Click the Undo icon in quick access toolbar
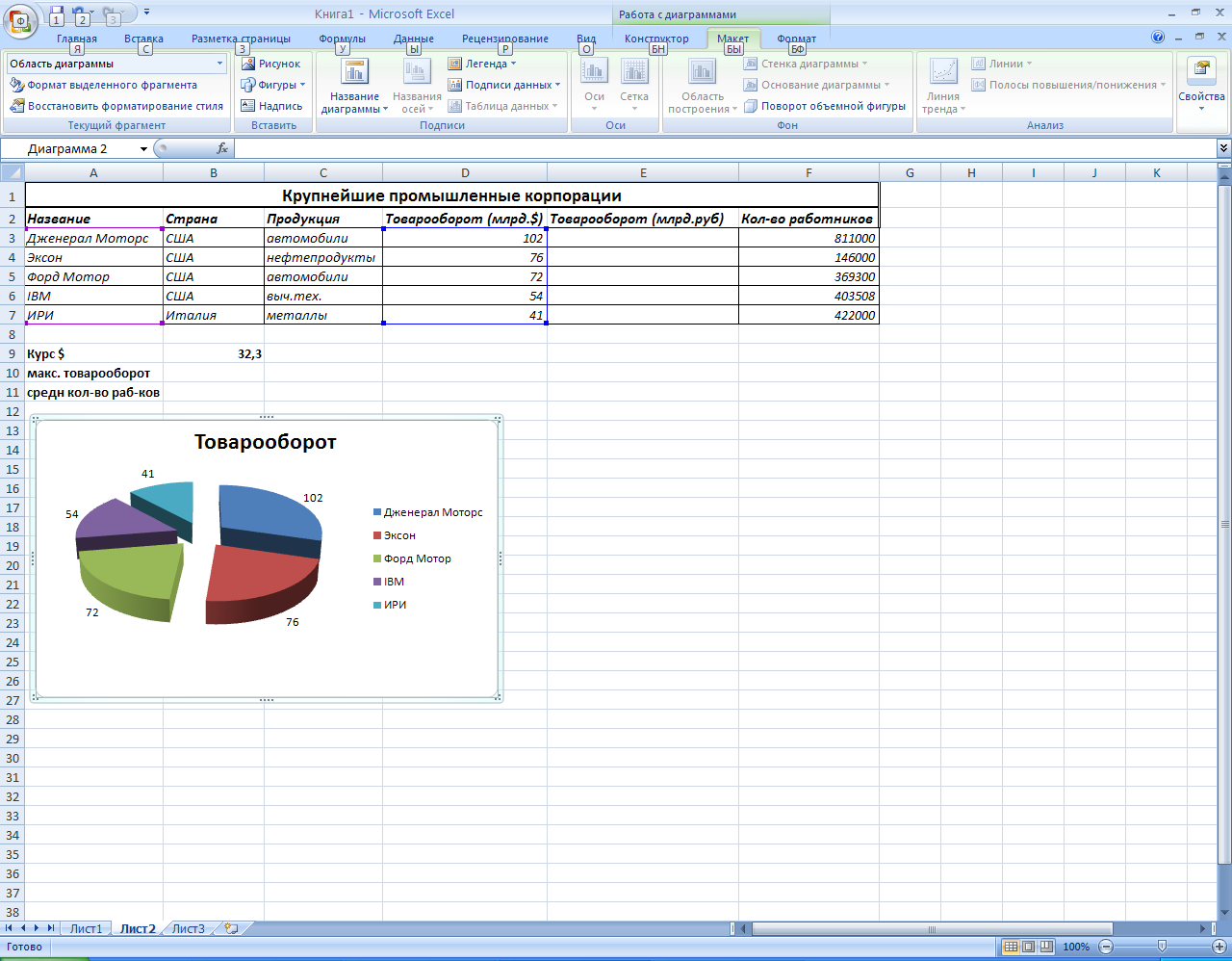1232x961 pixels. (80, 13)
